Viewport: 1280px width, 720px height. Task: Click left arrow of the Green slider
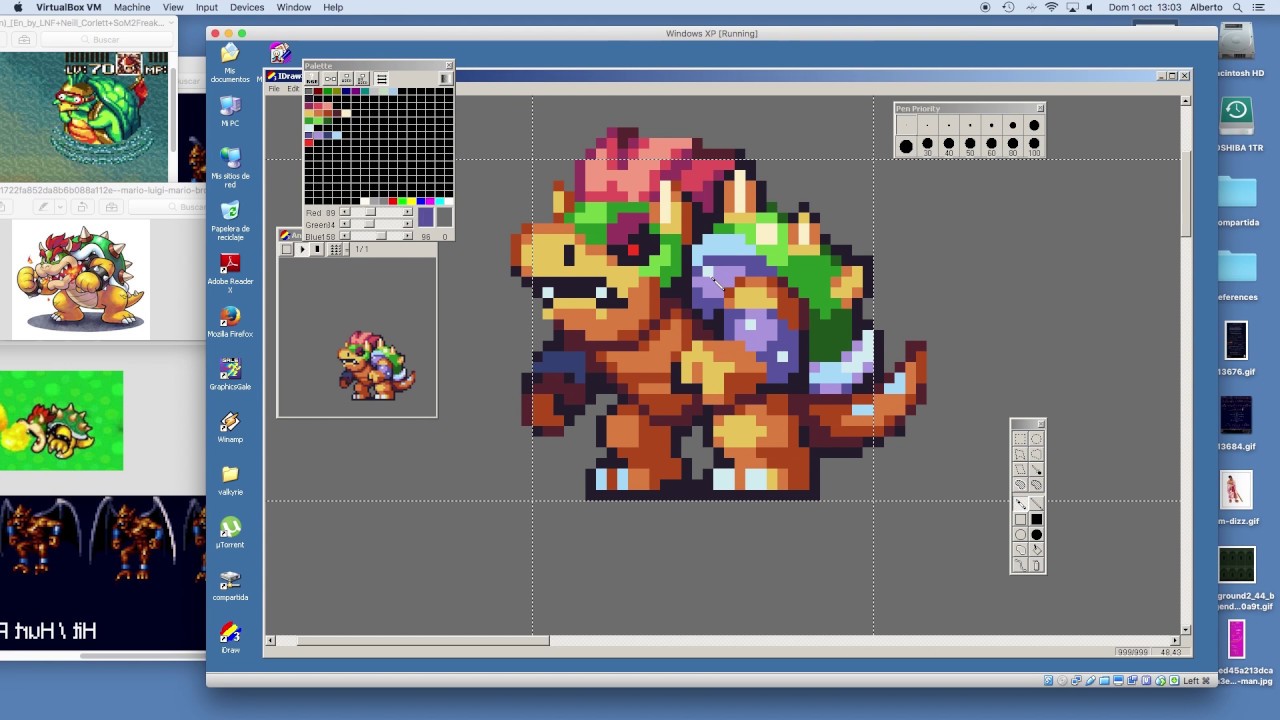point(345,224)
